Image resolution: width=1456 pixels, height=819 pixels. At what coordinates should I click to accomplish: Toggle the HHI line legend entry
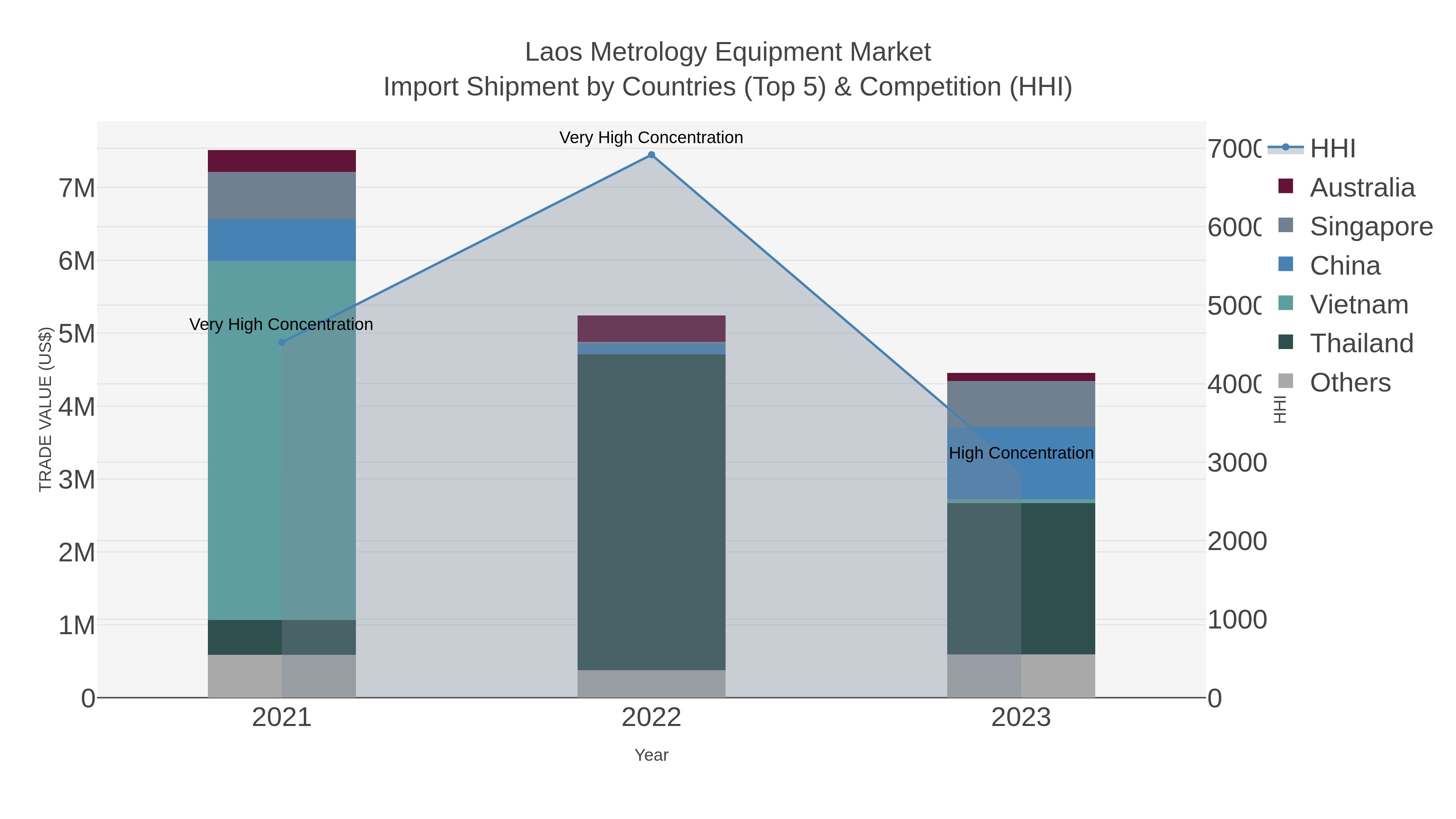click(1311, 149)
